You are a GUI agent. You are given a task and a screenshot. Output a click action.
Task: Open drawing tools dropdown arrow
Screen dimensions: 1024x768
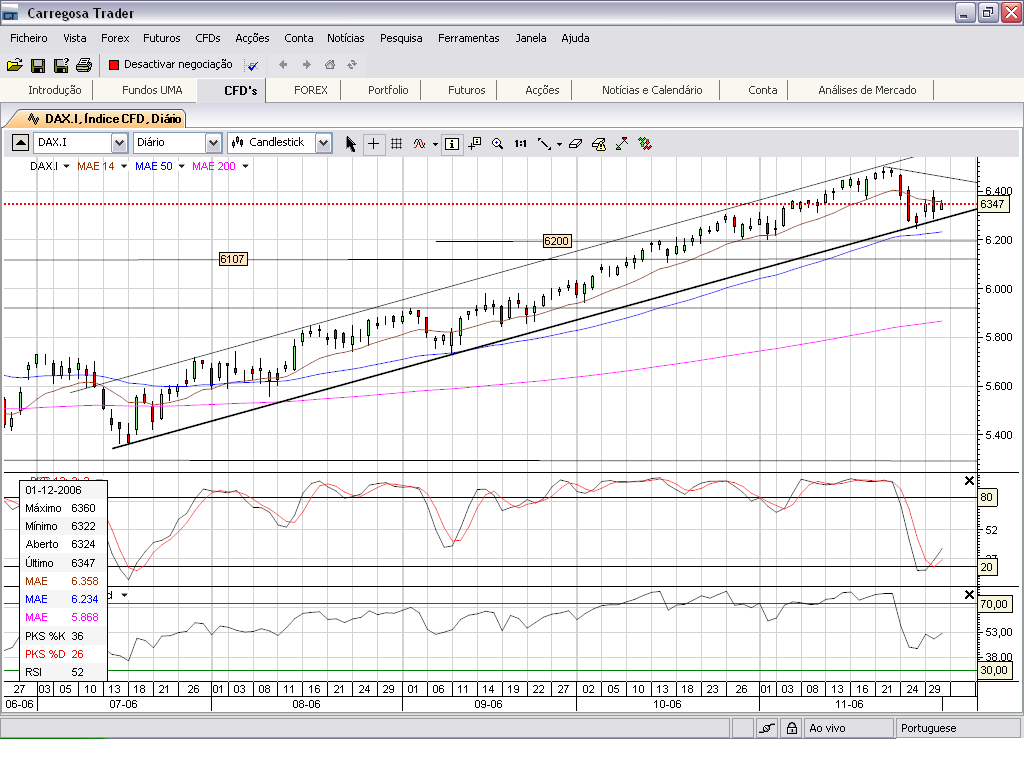(x=560, y=144)
